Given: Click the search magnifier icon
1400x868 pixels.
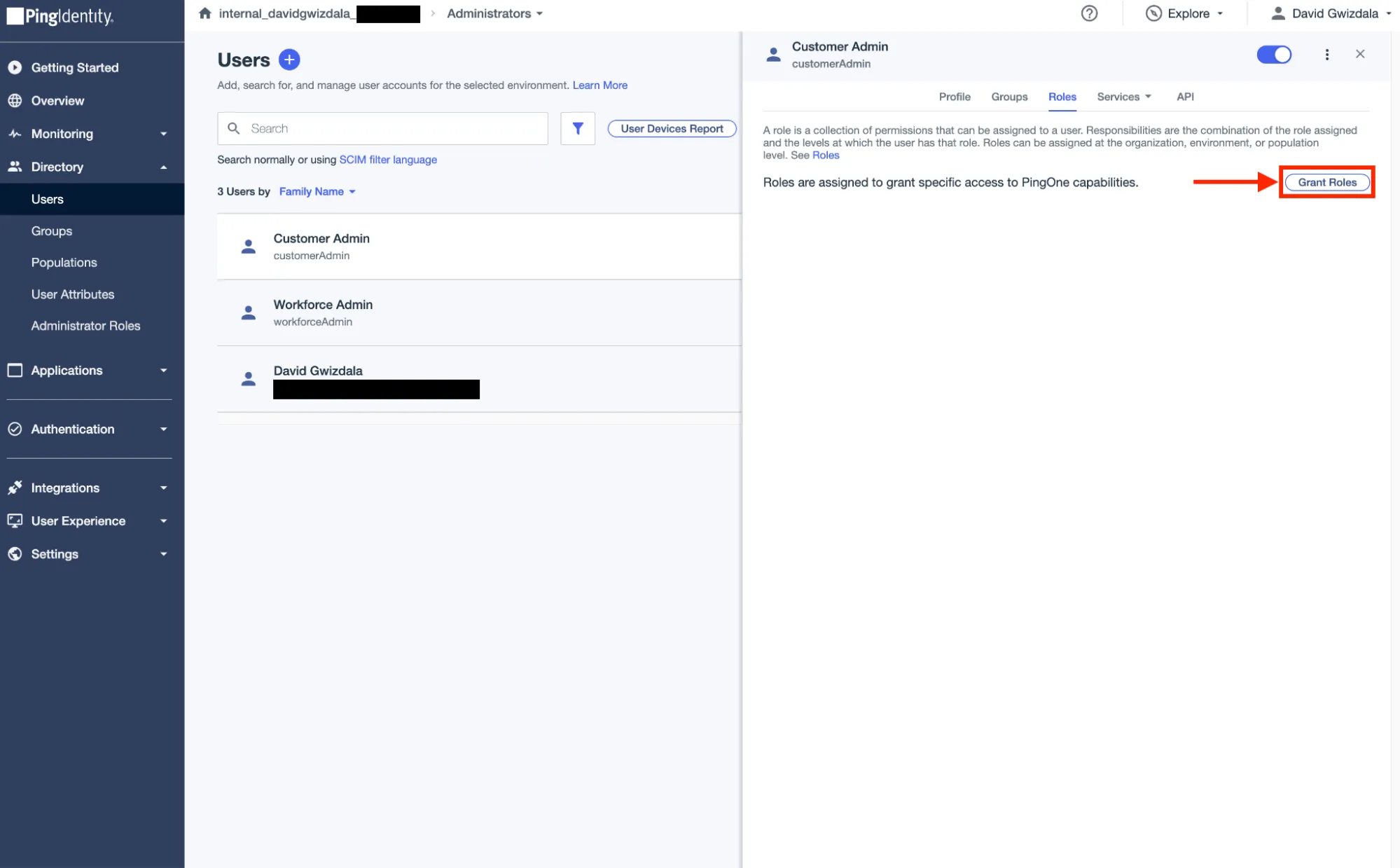Looking at the screenshot, I should pos(234,128).
